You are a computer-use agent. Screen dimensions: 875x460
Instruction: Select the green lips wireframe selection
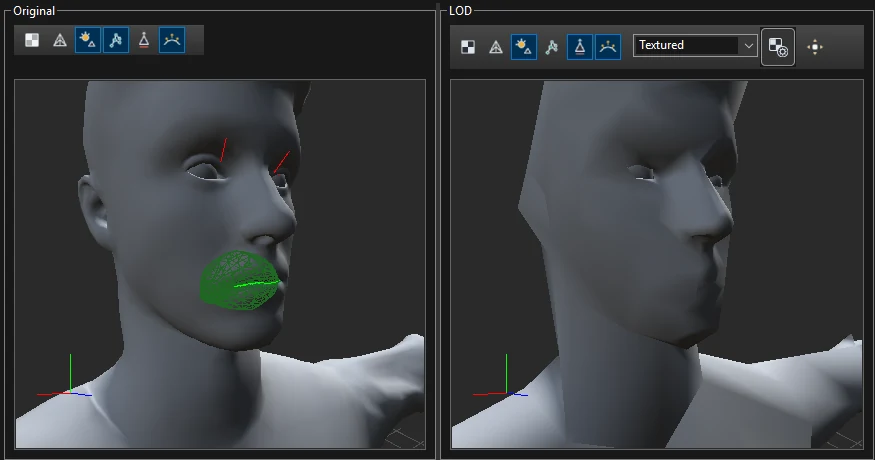[240, 280]
